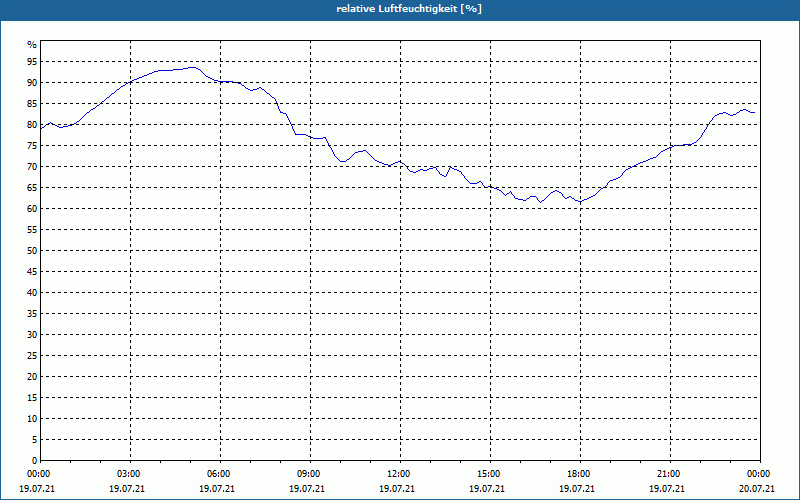Pick the y-axis label '35'
Screen dimensions: 800x500
[32, 314]
